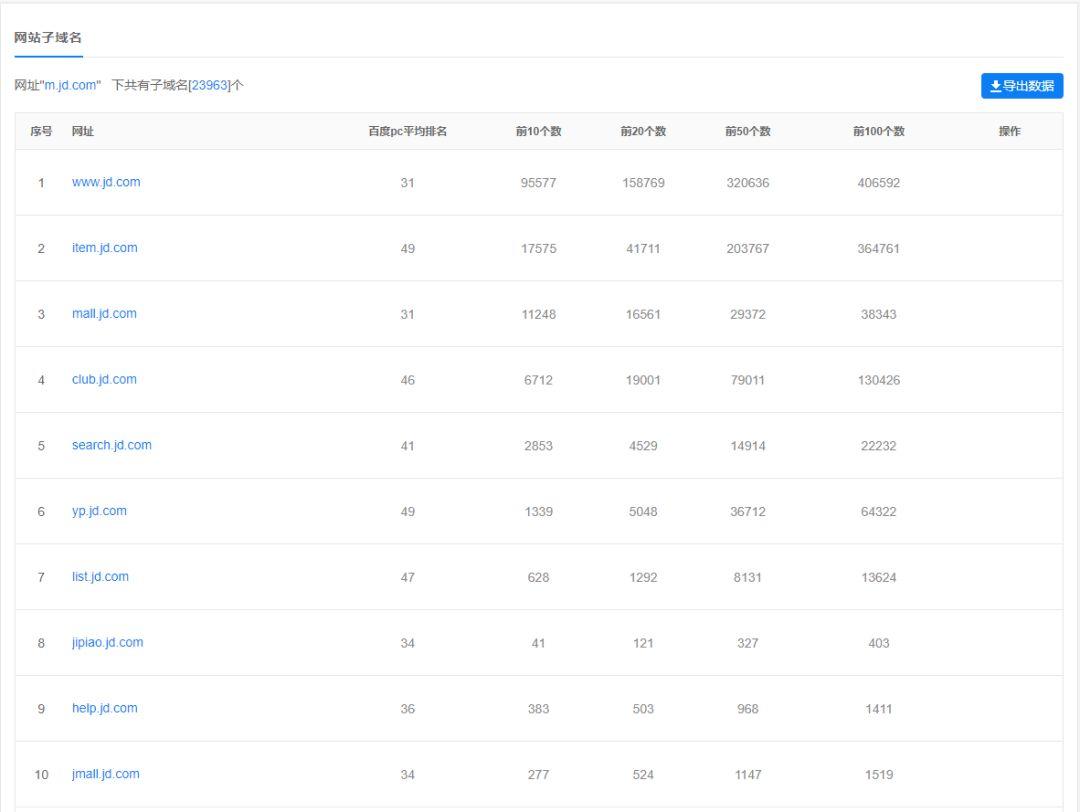Open list.jd.com link
Viewport: 1080px width, 812px height.
click(x=100, y=576)
